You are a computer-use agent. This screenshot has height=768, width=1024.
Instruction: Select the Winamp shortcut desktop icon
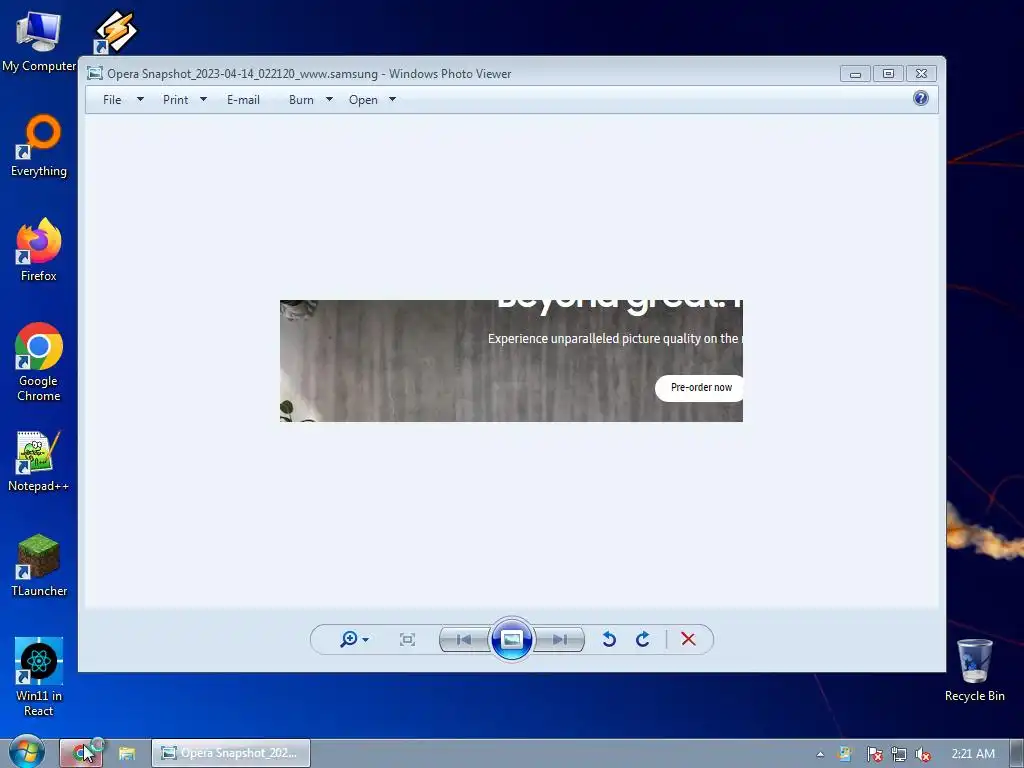point(116,31)
